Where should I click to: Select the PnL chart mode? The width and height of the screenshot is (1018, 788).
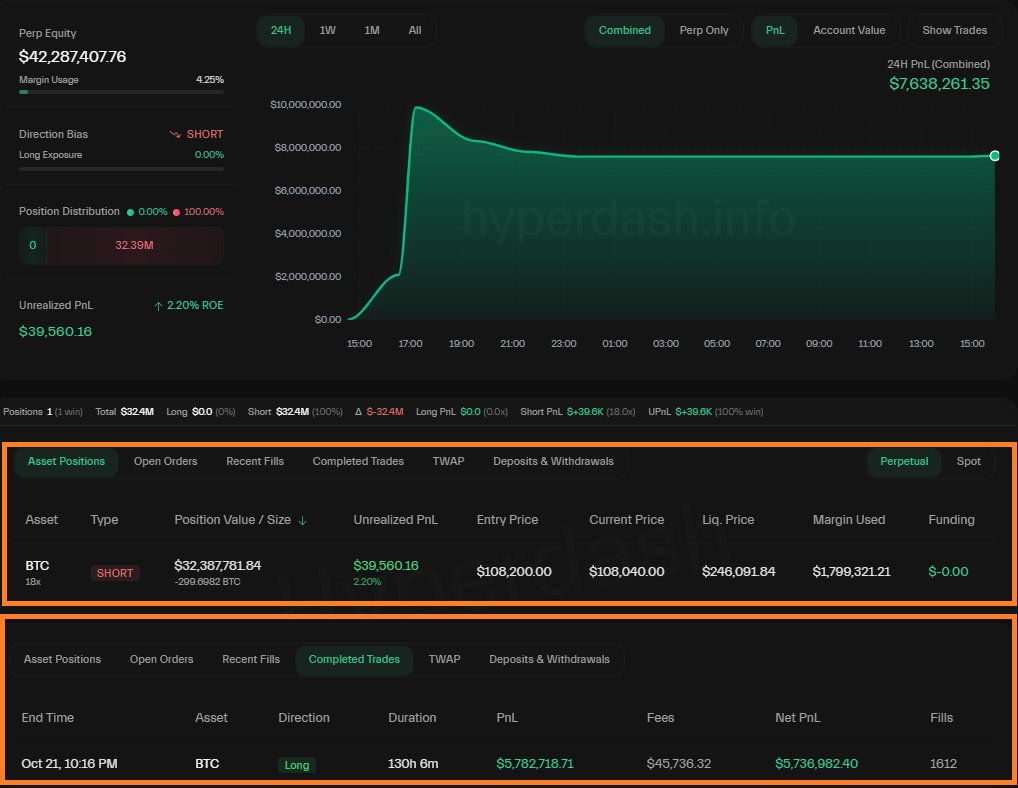775,31
